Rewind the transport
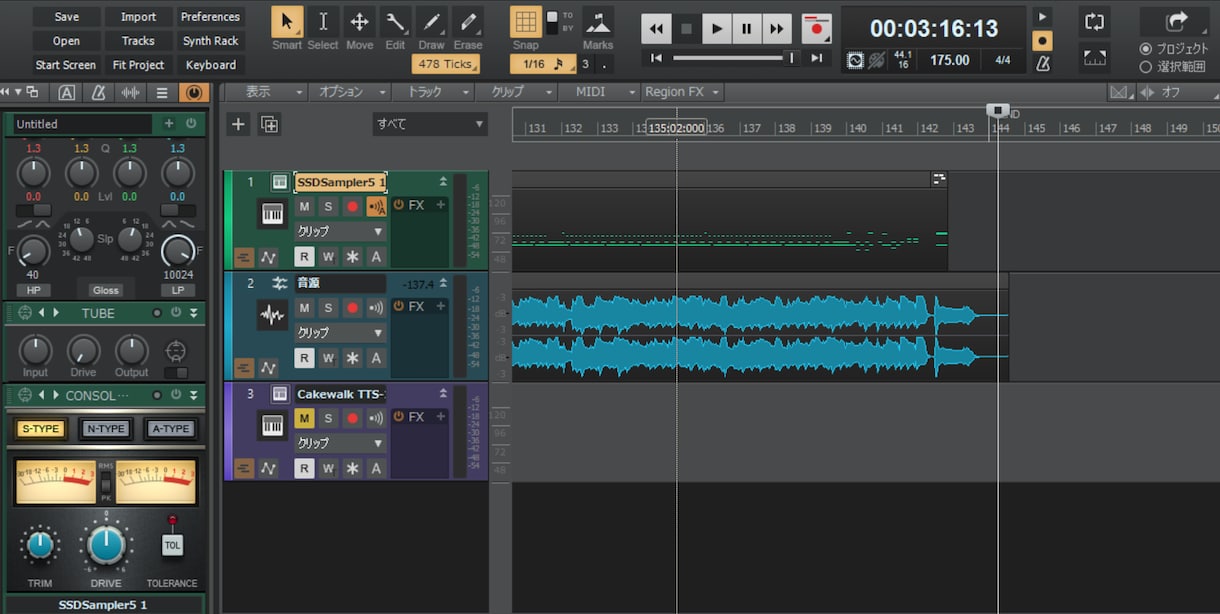1220x614 pixels. [x=656, y=29]
